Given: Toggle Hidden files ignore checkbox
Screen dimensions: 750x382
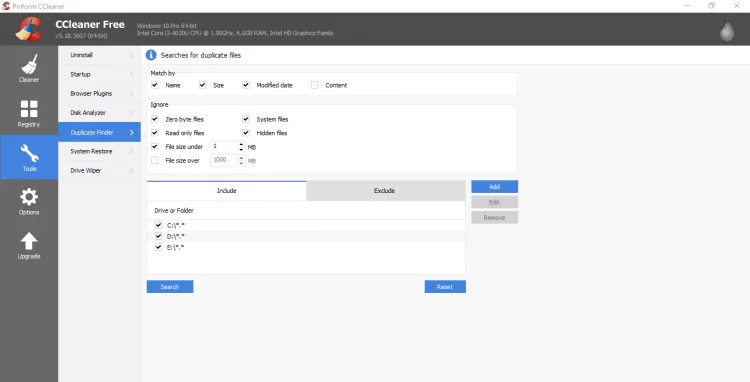Looking at the screenshot, I should [x=246, y=132].
